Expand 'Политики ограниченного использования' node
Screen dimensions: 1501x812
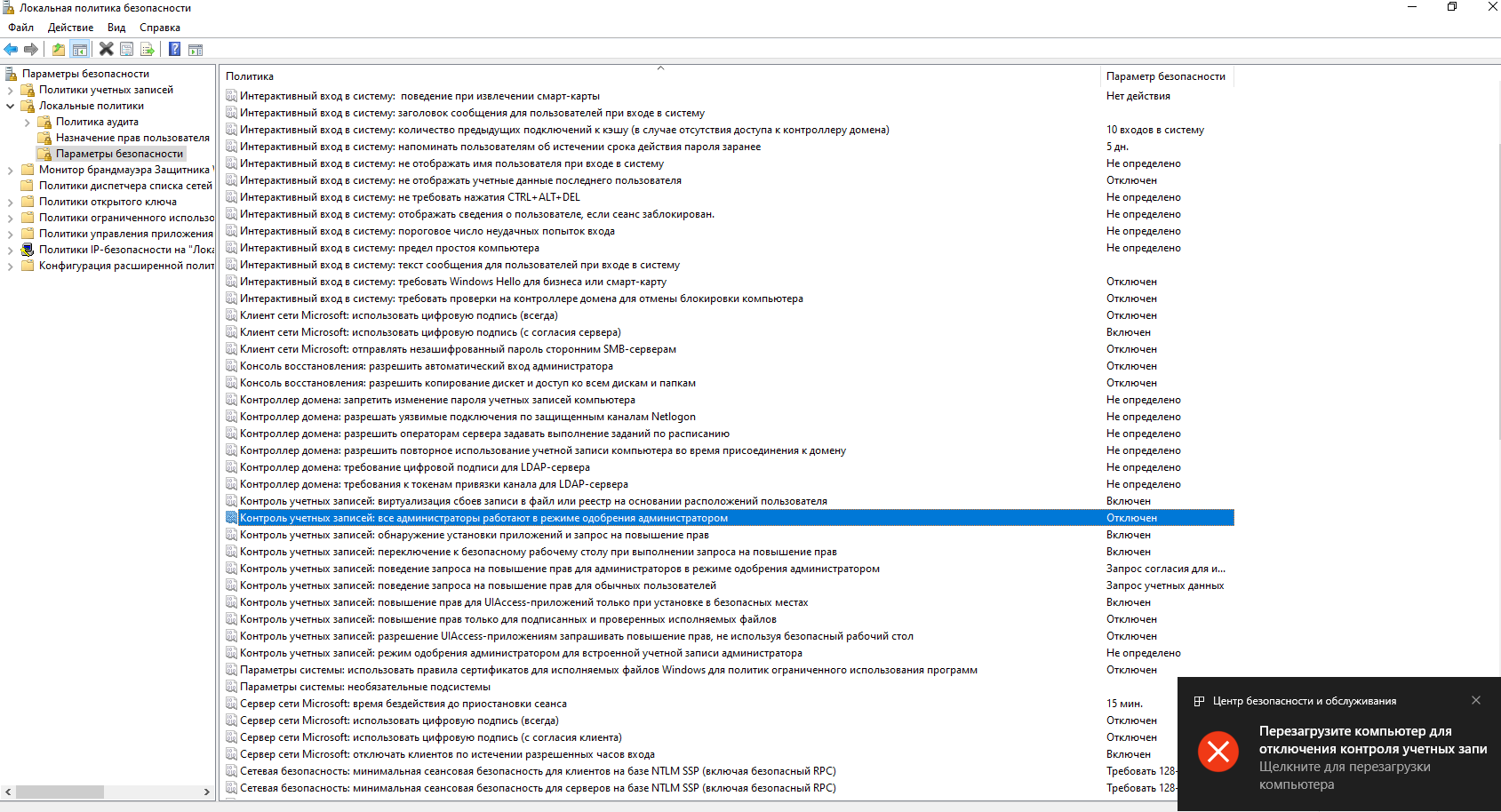[11, 218]
